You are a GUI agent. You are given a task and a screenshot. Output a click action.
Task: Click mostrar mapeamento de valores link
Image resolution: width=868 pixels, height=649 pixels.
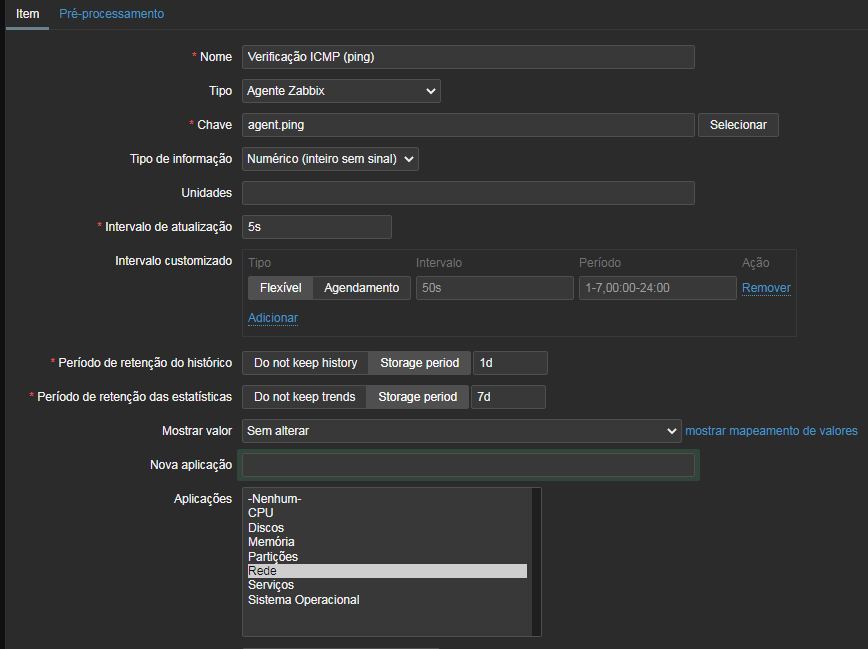(770, 431)
